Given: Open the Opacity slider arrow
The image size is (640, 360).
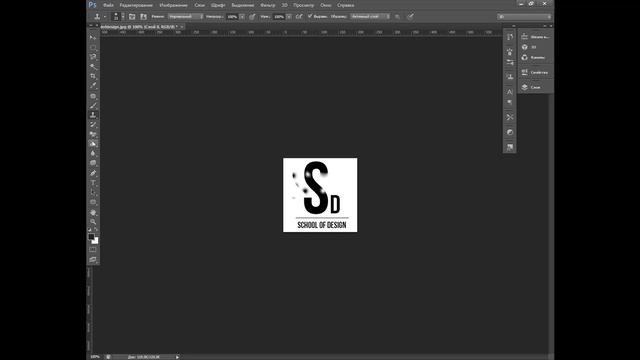Looking at the screenshot, I should (242, 17).
